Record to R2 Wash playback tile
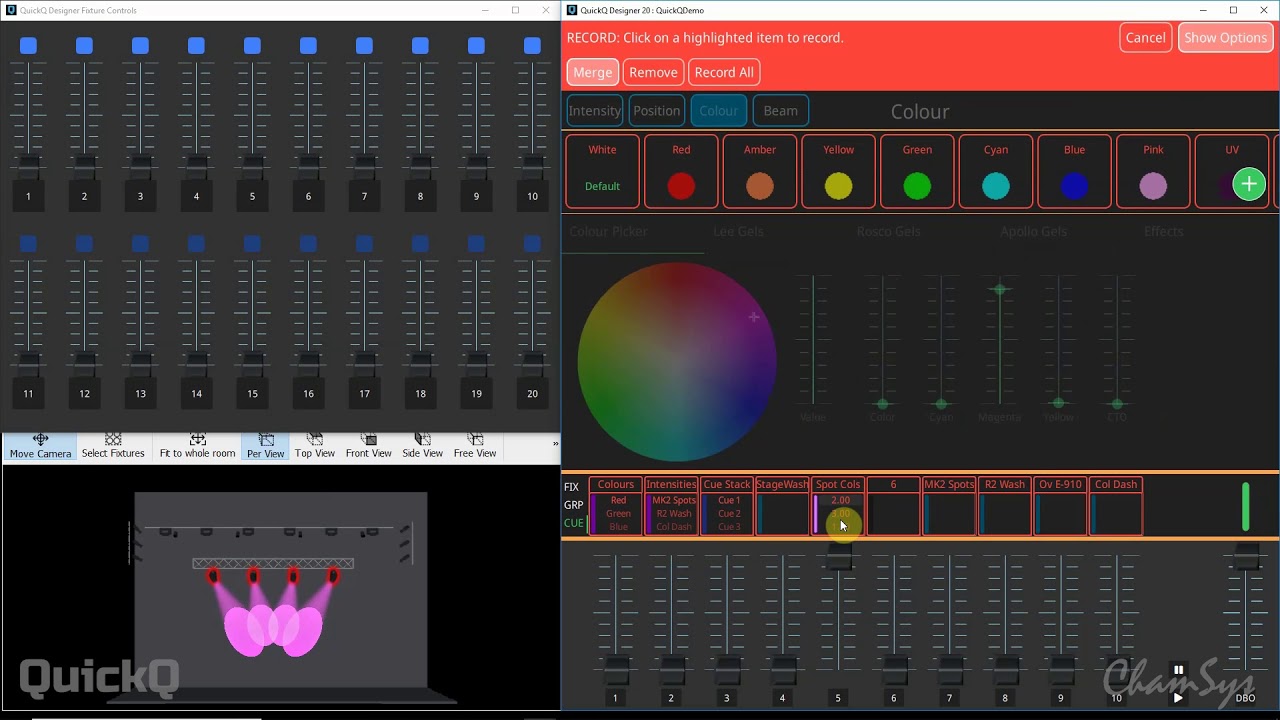The height and width of the screenshot is (720, 1280). [x=1005, y=506]
